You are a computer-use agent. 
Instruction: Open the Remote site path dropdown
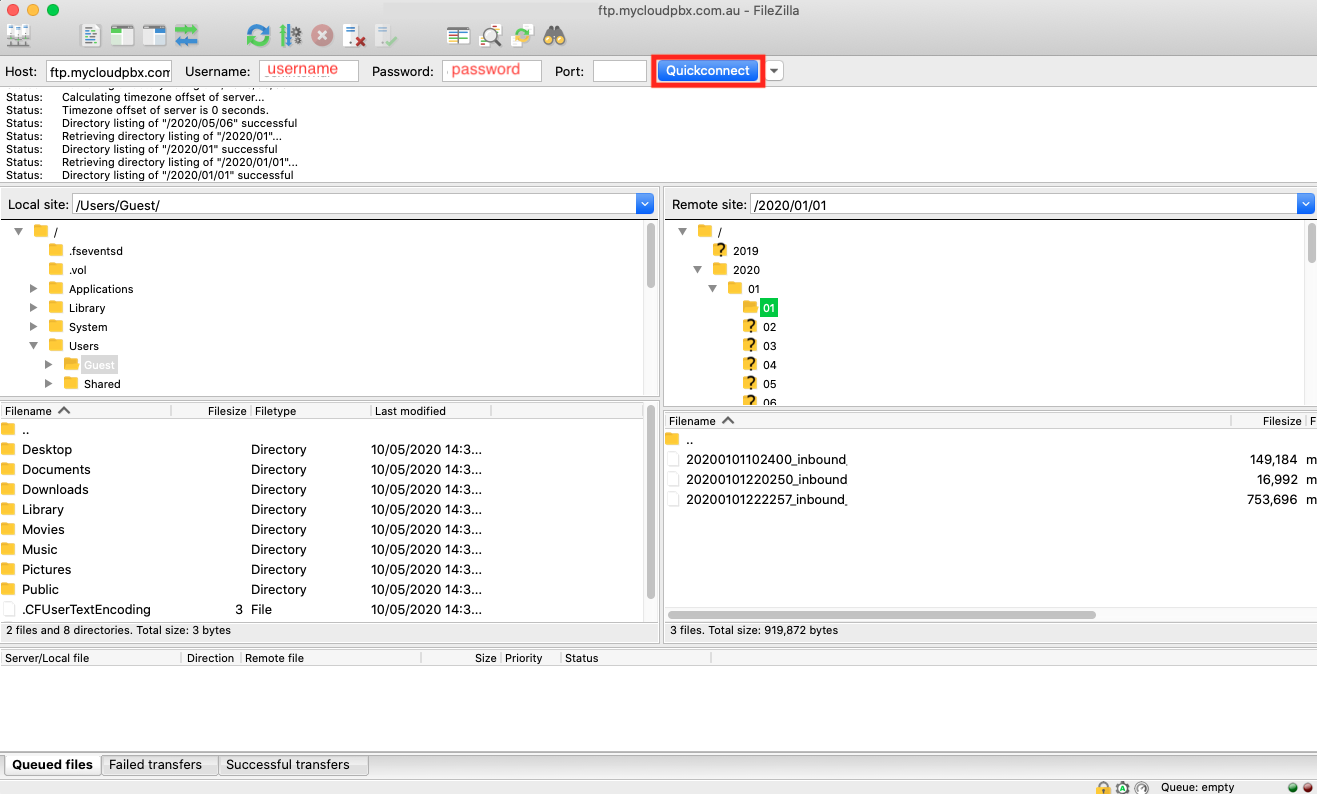(1306, 204)
